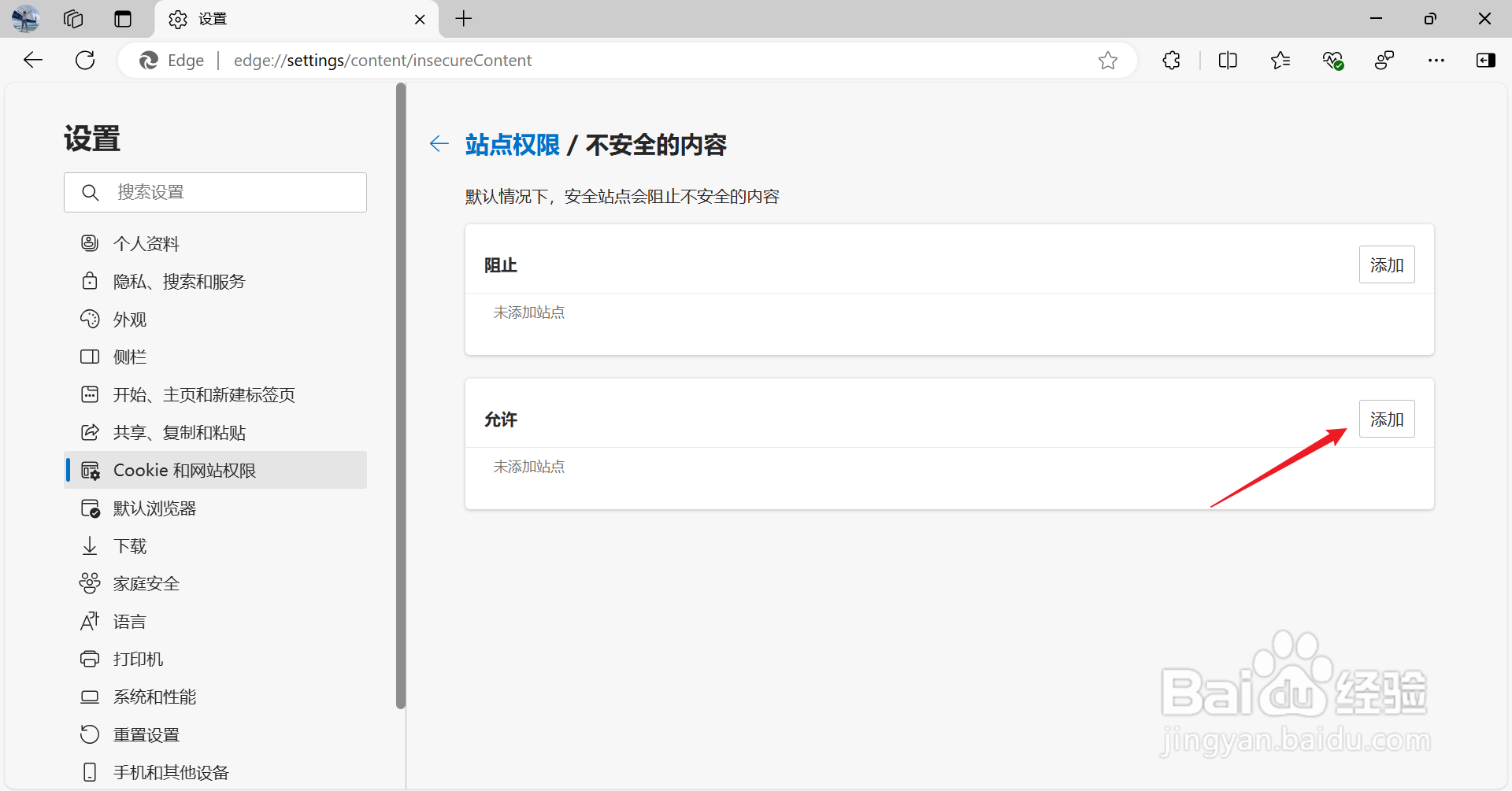Click the Browser essentials icon
Screen dimensions: 1512x791
[x=1332, y=60]
